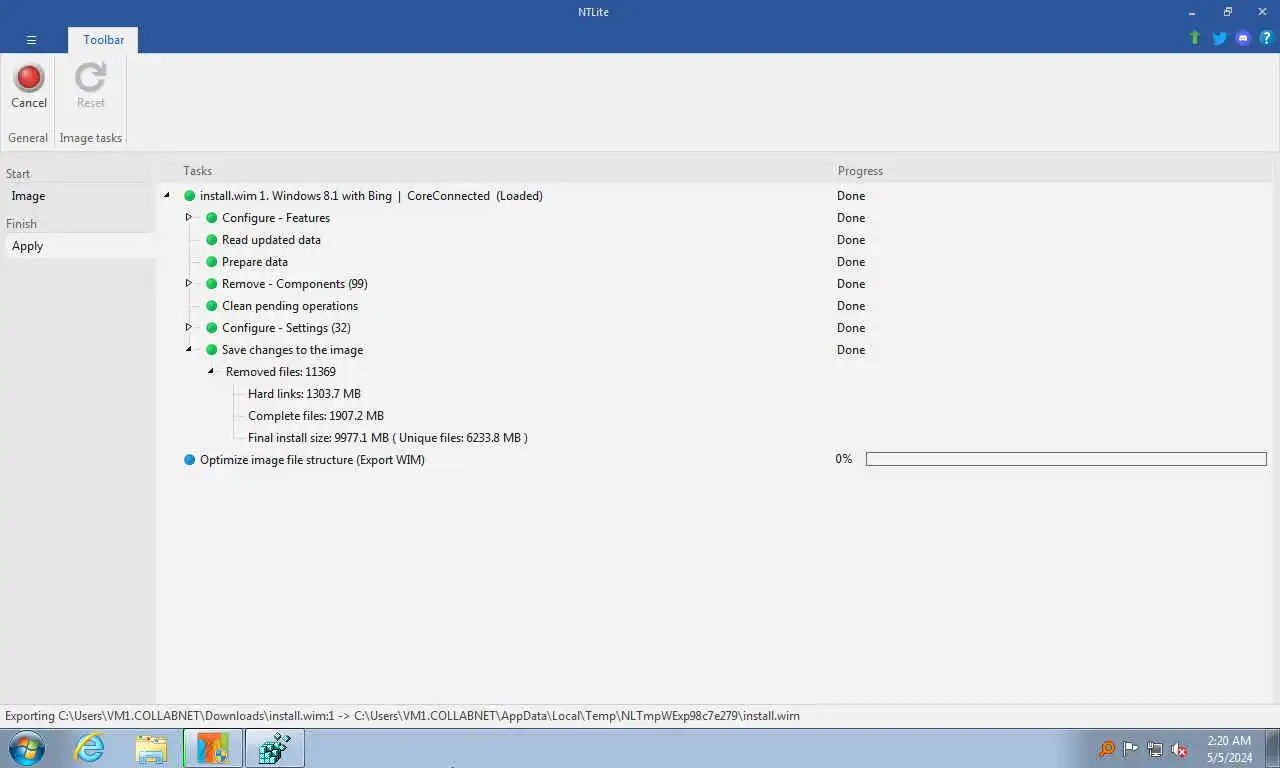The image size is (1280, 768).
Task: Click Done status of Prepare data row
Action: click(851, 262)
